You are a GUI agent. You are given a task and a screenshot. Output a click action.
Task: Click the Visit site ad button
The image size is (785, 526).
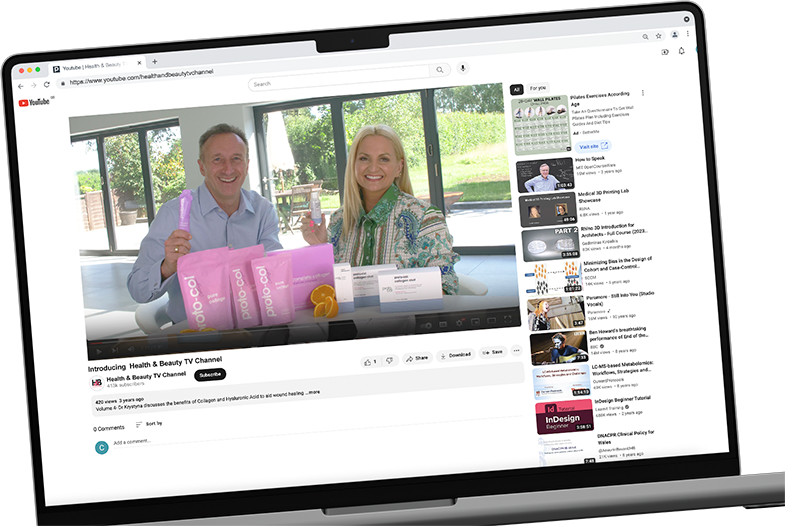click(593, 146)
